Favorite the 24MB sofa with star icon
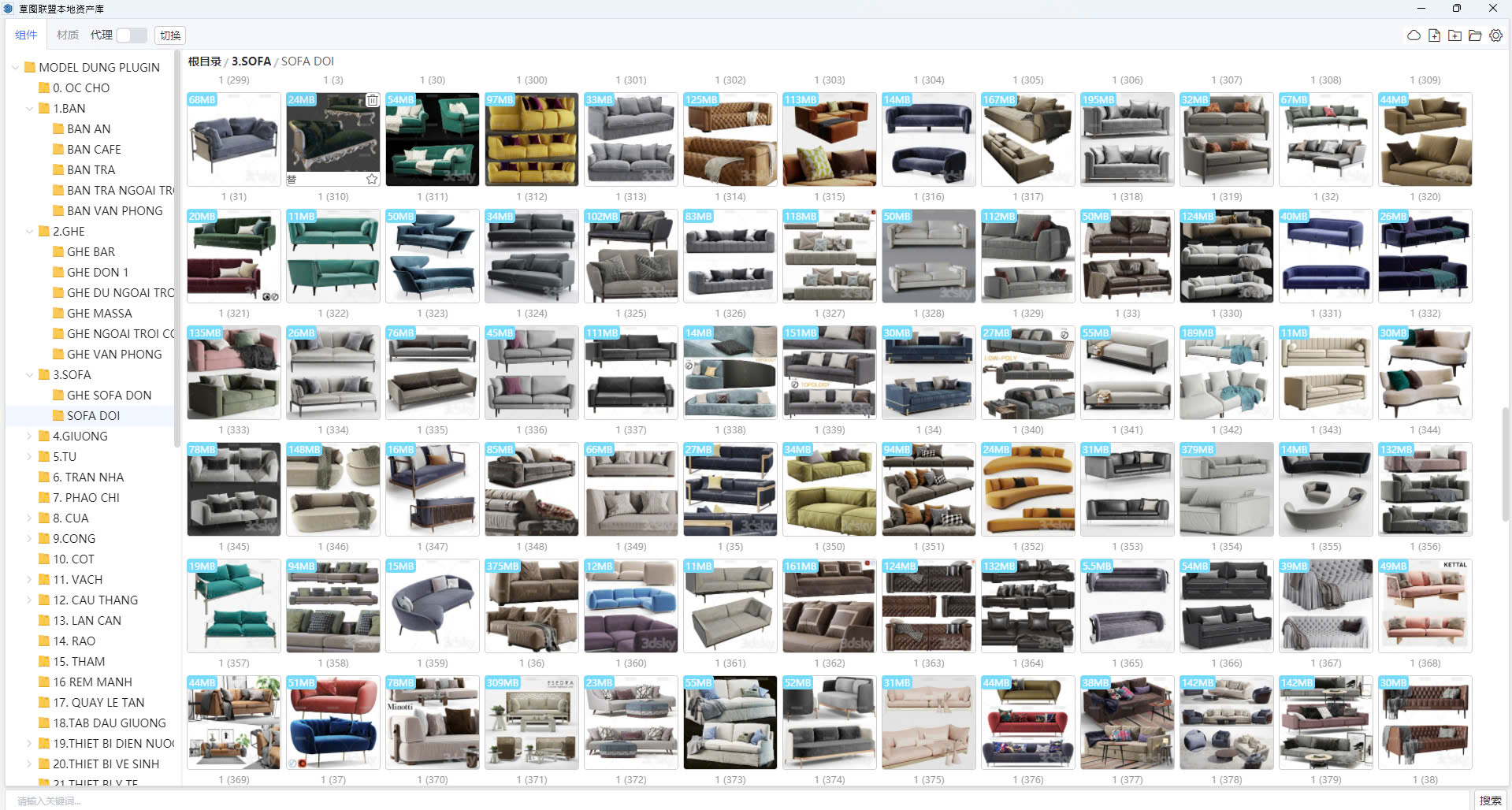This screenshot has height=810, width=1512. click(372, 179)
